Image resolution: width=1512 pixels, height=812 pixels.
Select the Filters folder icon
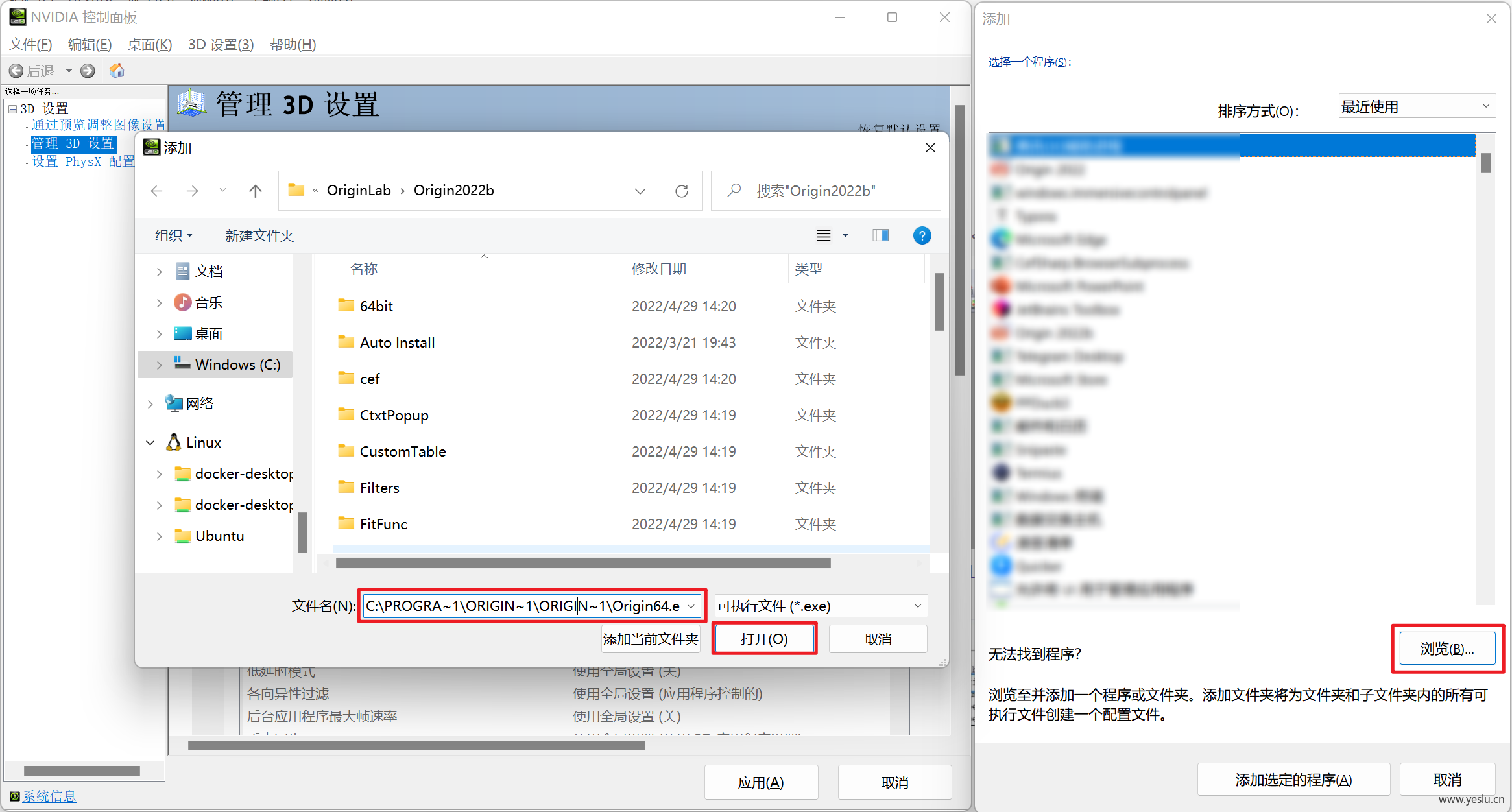pos(346,487)
